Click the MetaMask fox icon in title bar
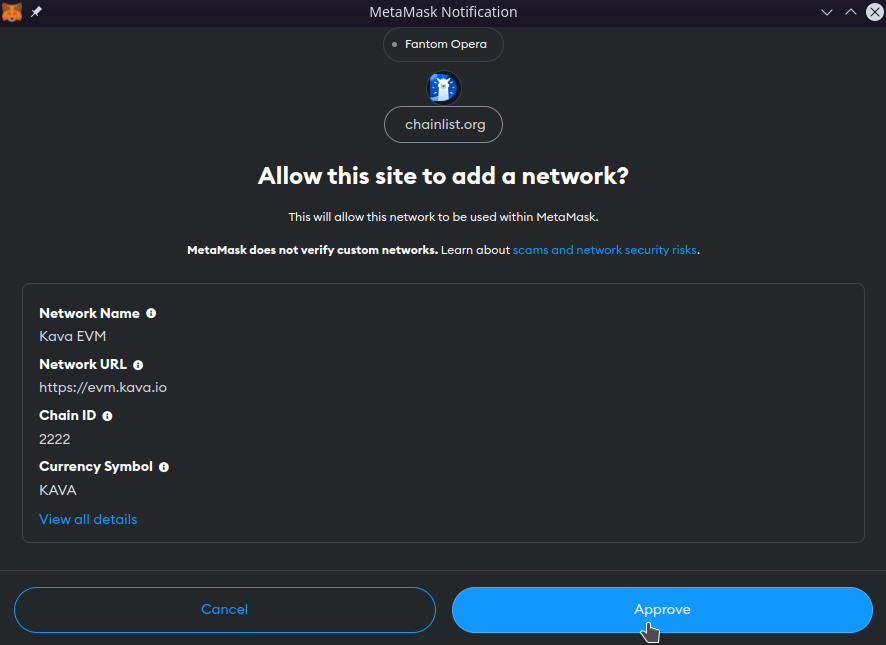This screenshot has height=645, width=886. tap(12, 12)
